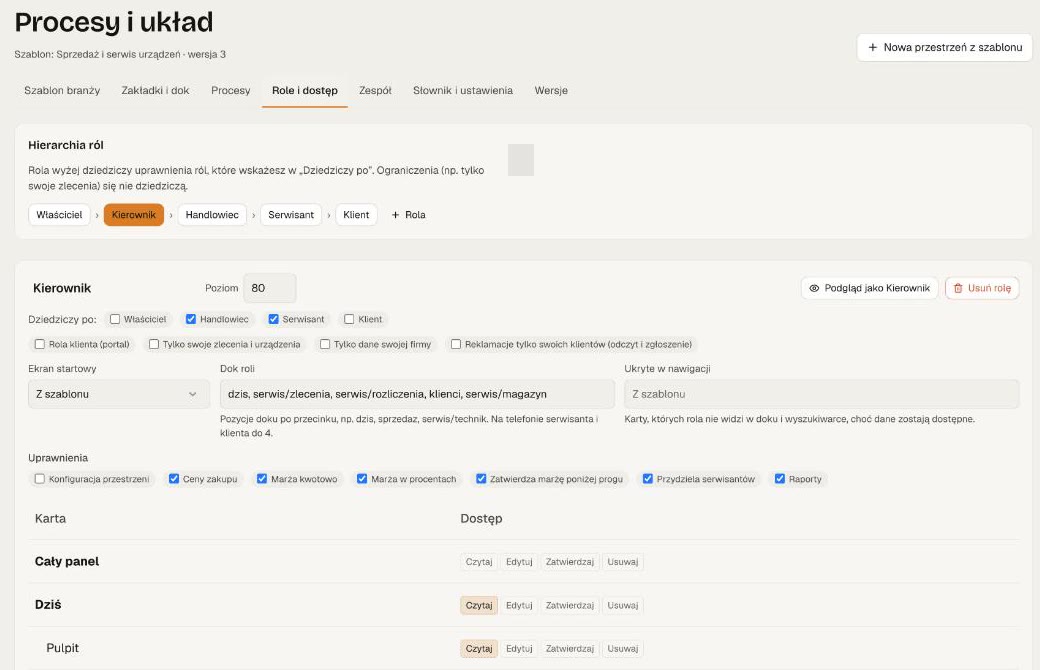Toggle Czytaj for Cały panel

[479, 562]
